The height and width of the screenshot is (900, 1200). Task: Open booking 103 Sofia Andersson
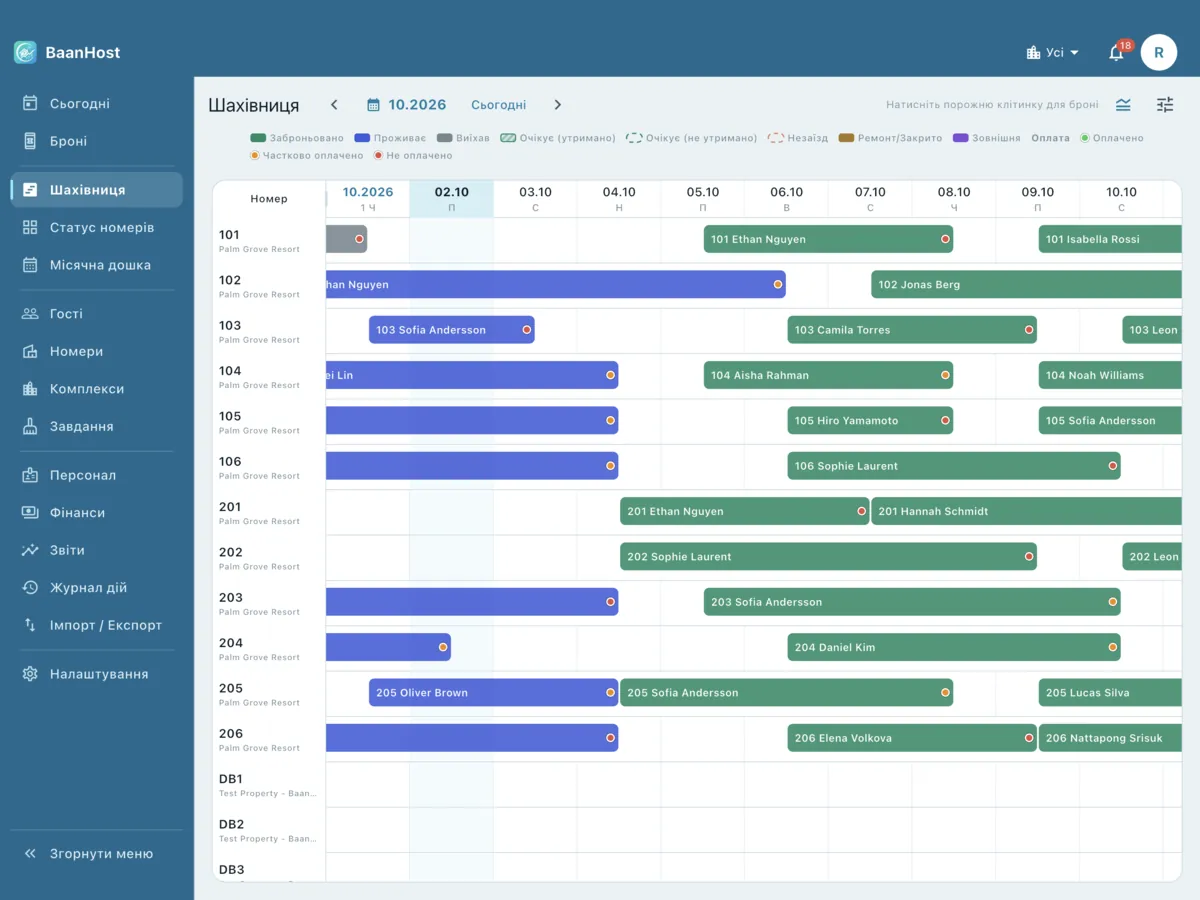coord(452,330)
